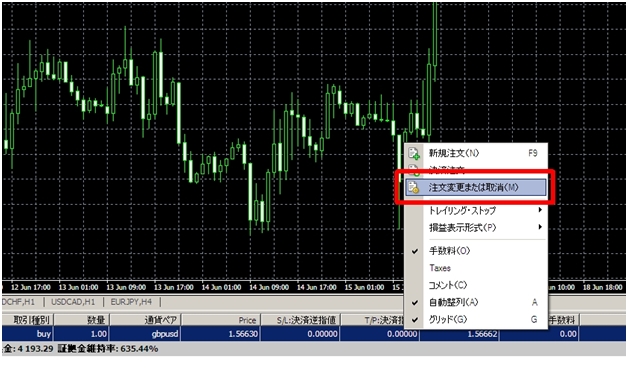Click the partially hidden close order icon
Viewport: 628px width, 379px height.
point(414,169)
